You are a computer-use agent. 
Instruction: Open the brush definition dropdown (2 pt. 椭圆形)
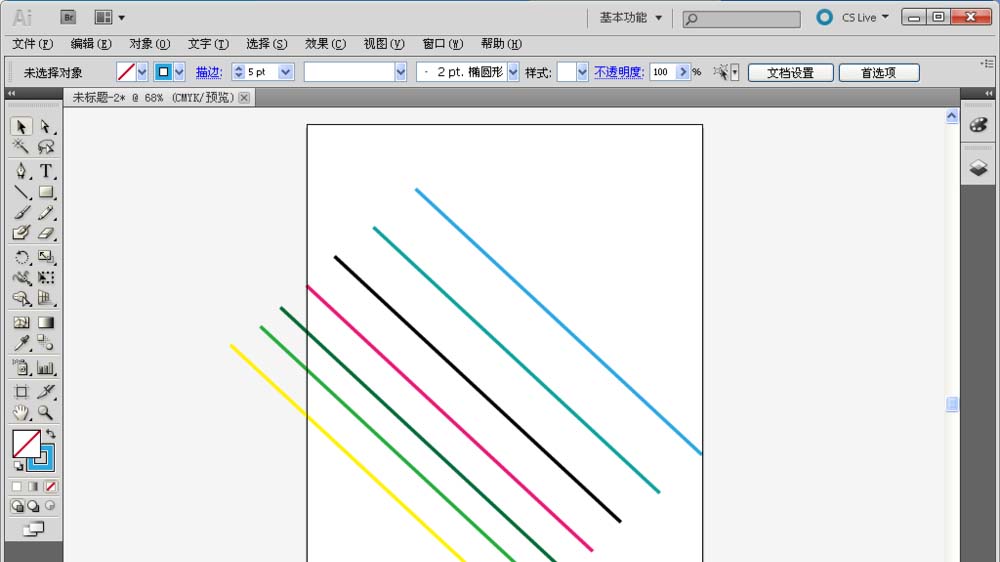(x=513, y=72)
